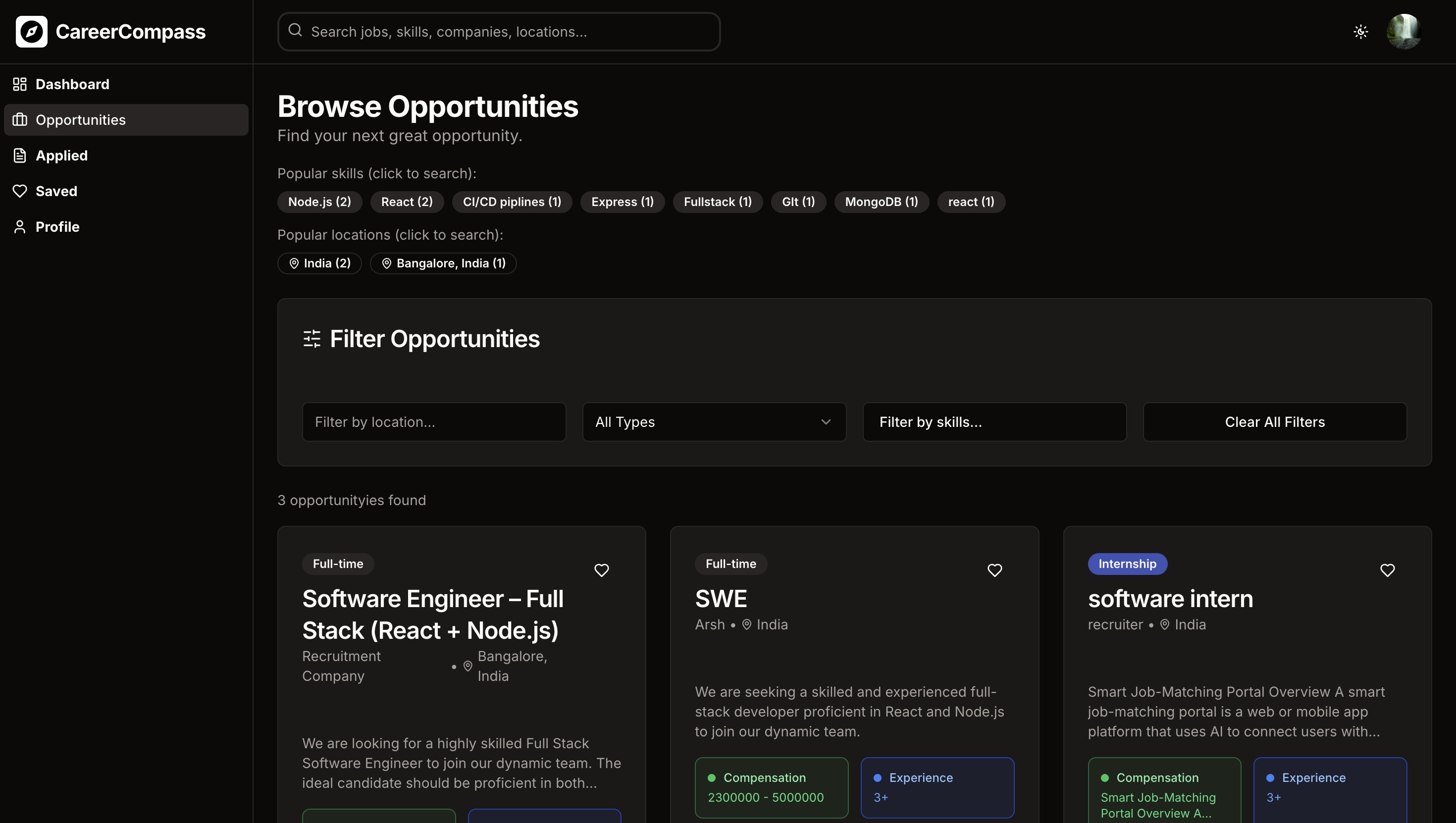Screen dimensions: 1456x823
Task: Focus the job search bar
Action: [509, 32]
